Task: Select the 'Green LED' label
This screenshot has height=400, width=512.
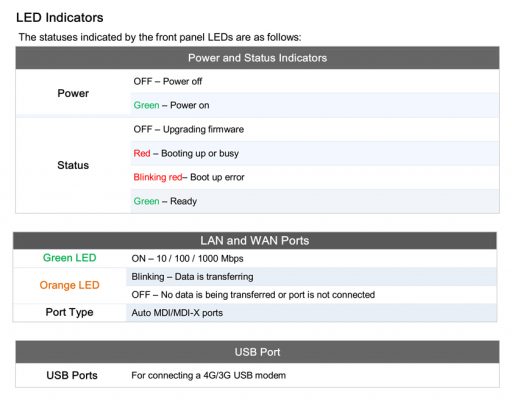Action: click(70, 258)
